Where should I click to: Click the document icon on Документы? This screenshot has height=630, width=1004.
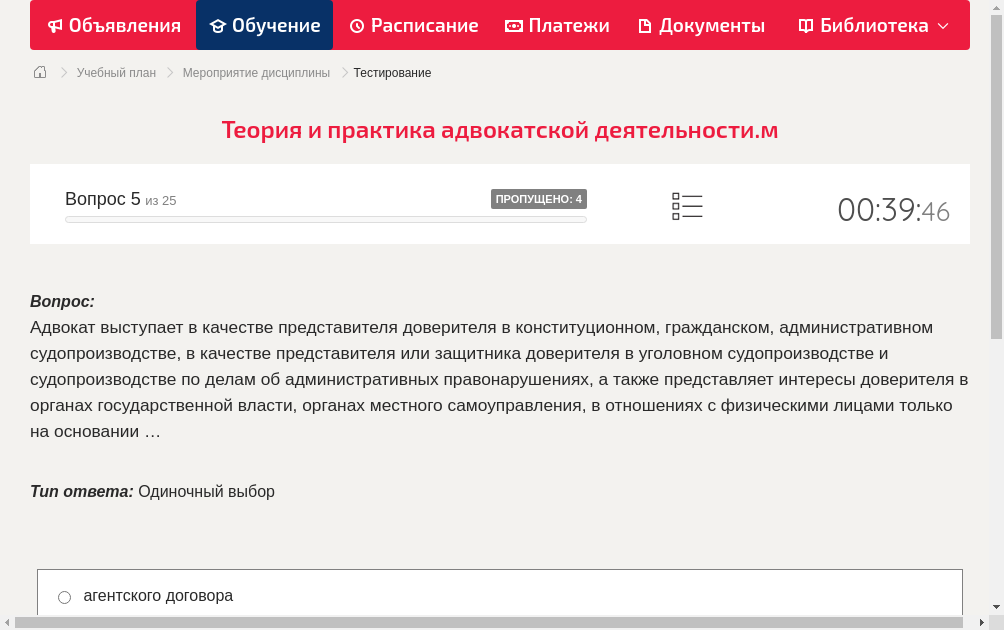tap(644, 25)
